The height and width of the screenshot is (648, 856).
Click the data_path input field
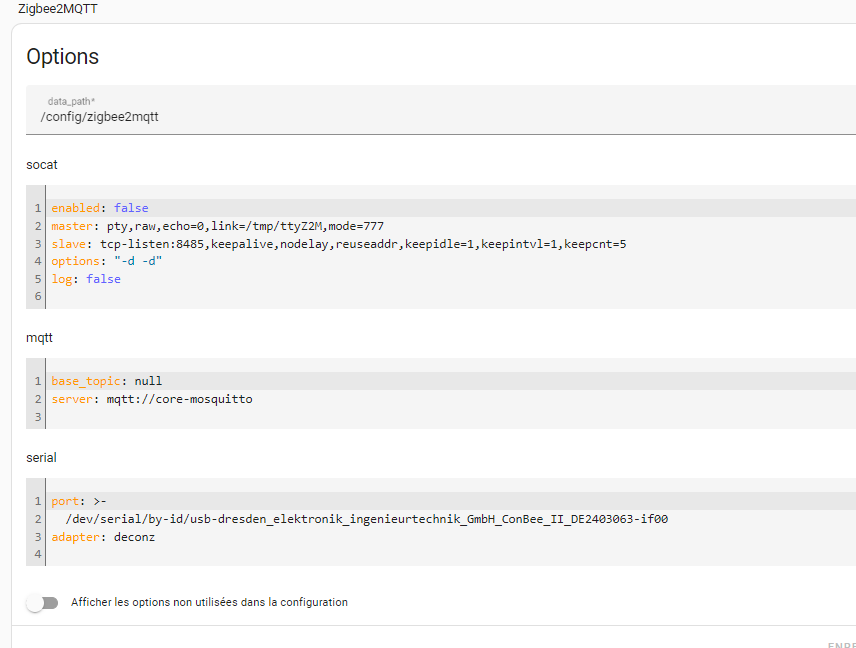[x=441, y=110]
